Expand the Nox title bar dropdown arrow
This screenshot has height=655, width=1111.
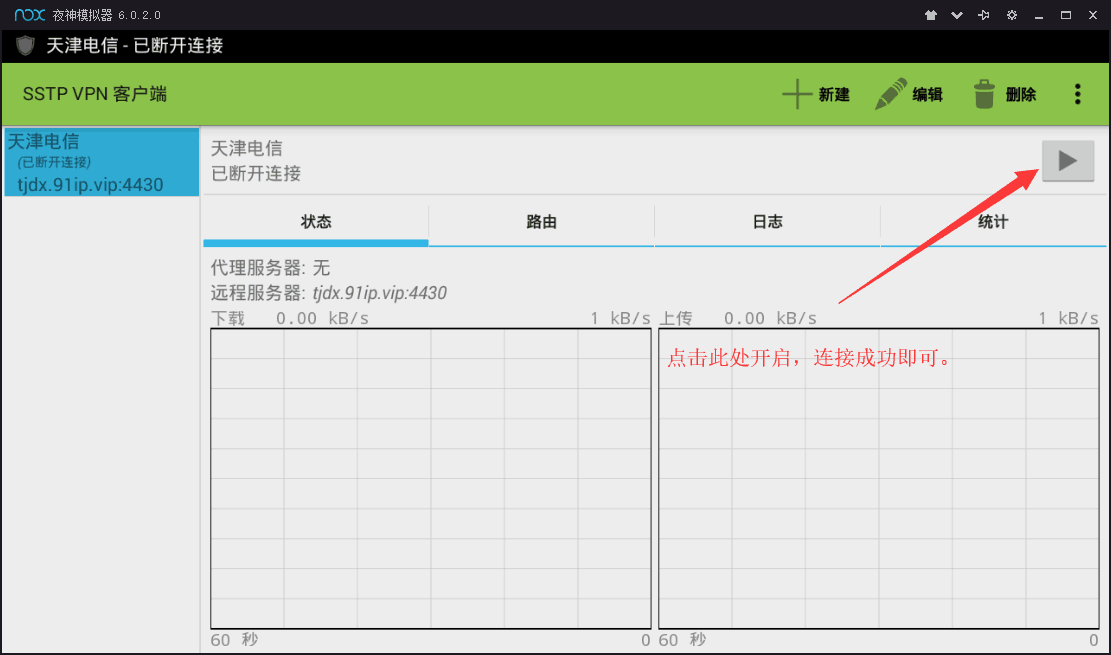coord(957,15)
